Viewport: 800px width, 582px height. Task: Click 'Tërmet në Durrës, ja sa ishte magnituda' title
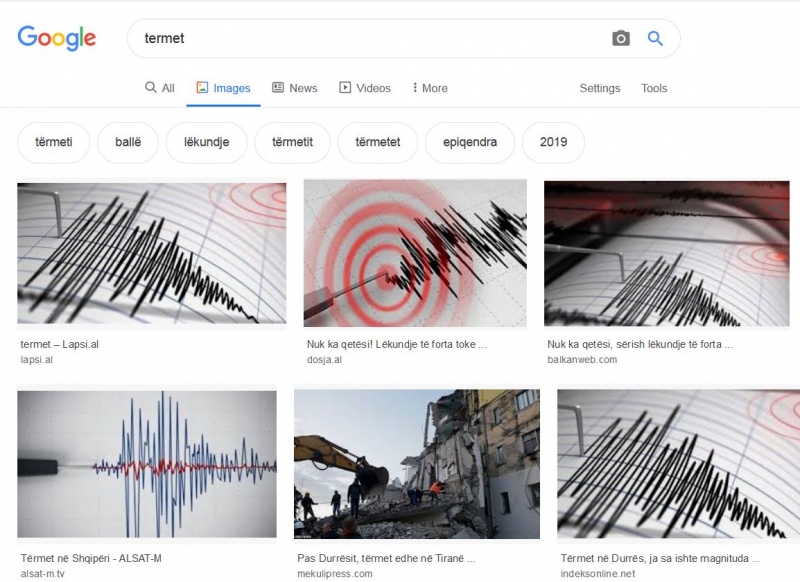click(660, 559)
